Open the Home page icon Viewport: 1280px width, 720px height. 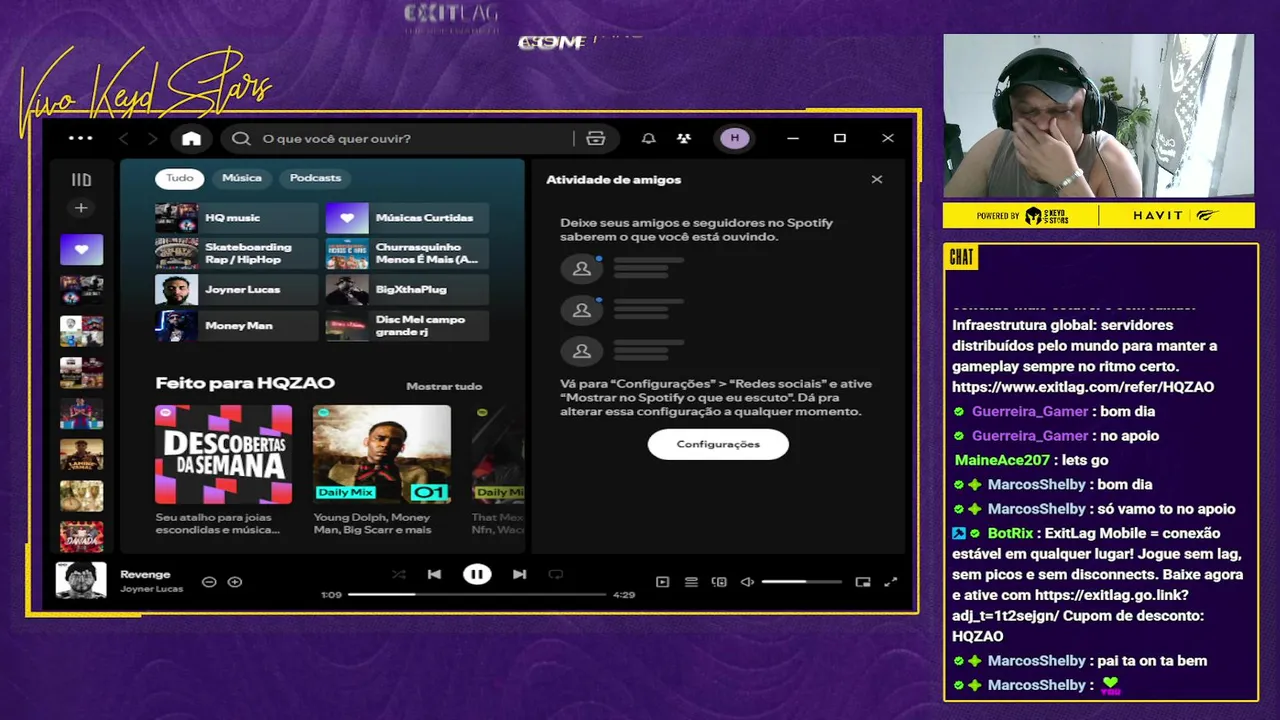191,138
